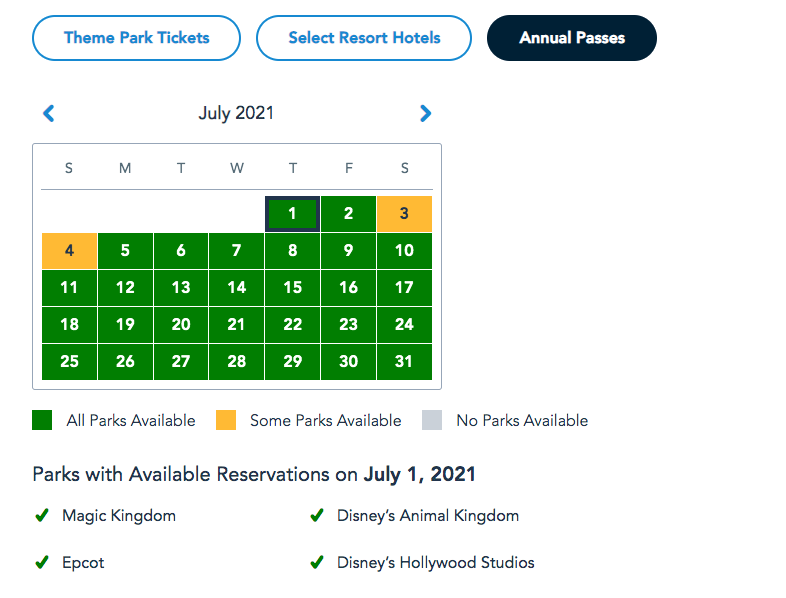The height and width of the screenshot is (598, 786).
Task: Switch to Select Resort Hotels tab
Action: pyautogui.click(x=364, y=38)
